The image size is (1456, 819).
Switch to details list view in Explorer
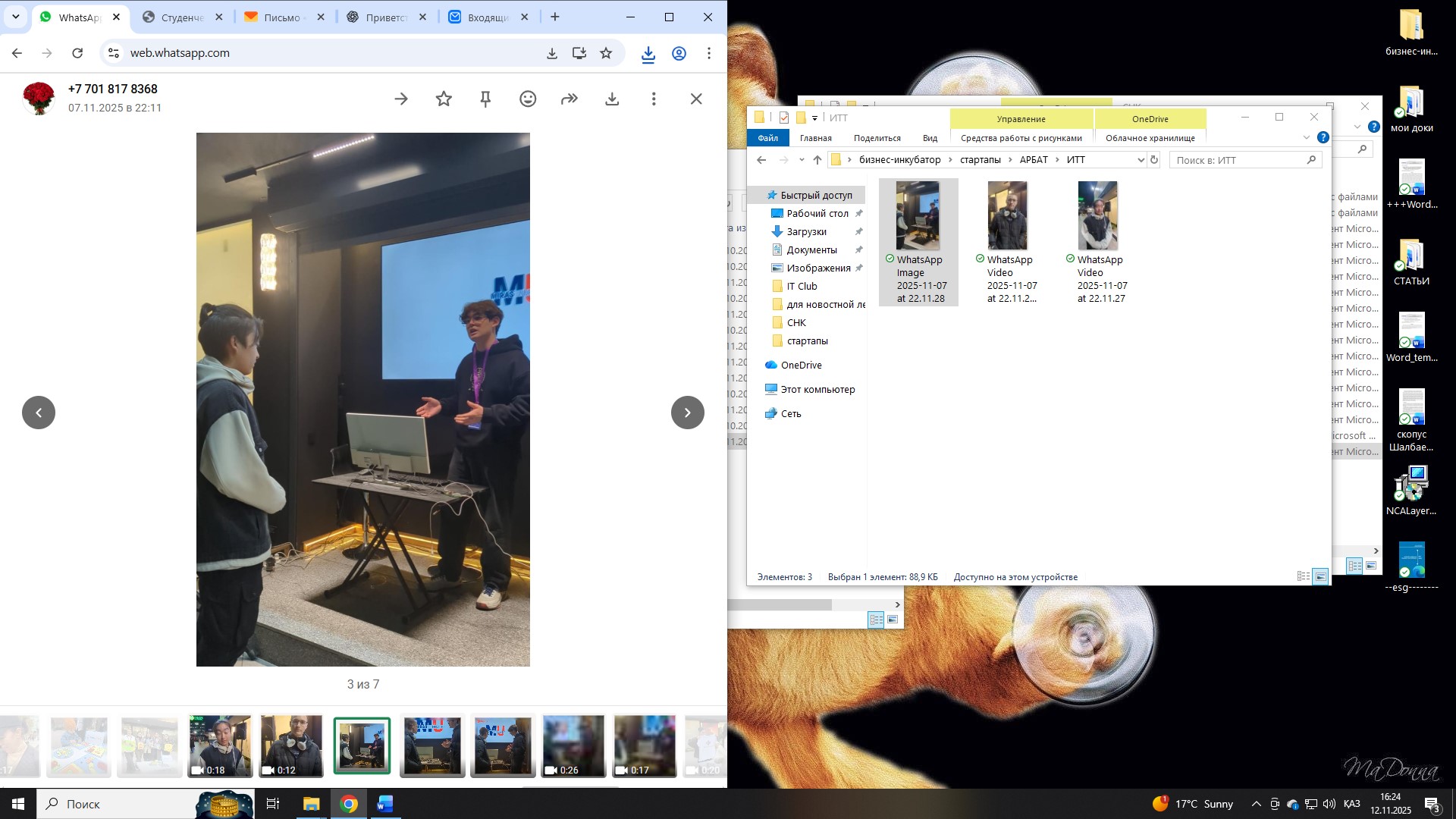pyautogui.click(x=1303, y=577)
